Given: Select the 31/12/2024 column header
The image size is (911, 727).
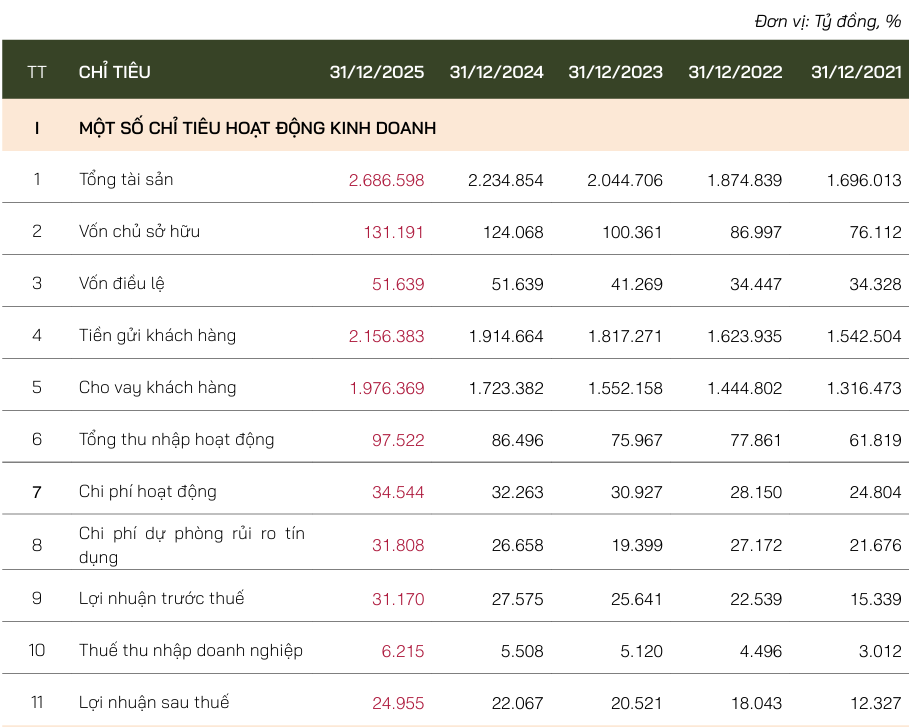Looking at the screenshot, I should [496, 72].
